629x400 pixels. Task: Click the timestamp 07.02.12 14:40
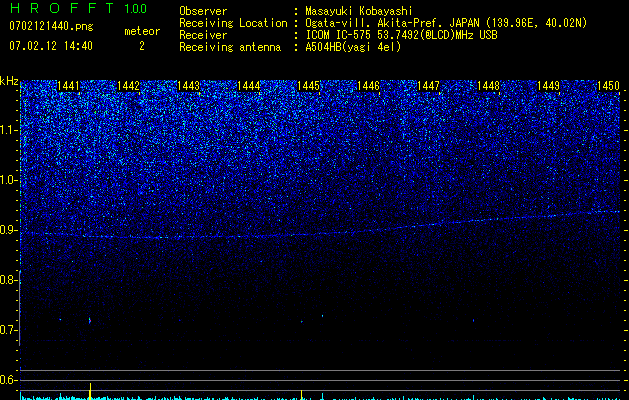pos(51,46)
